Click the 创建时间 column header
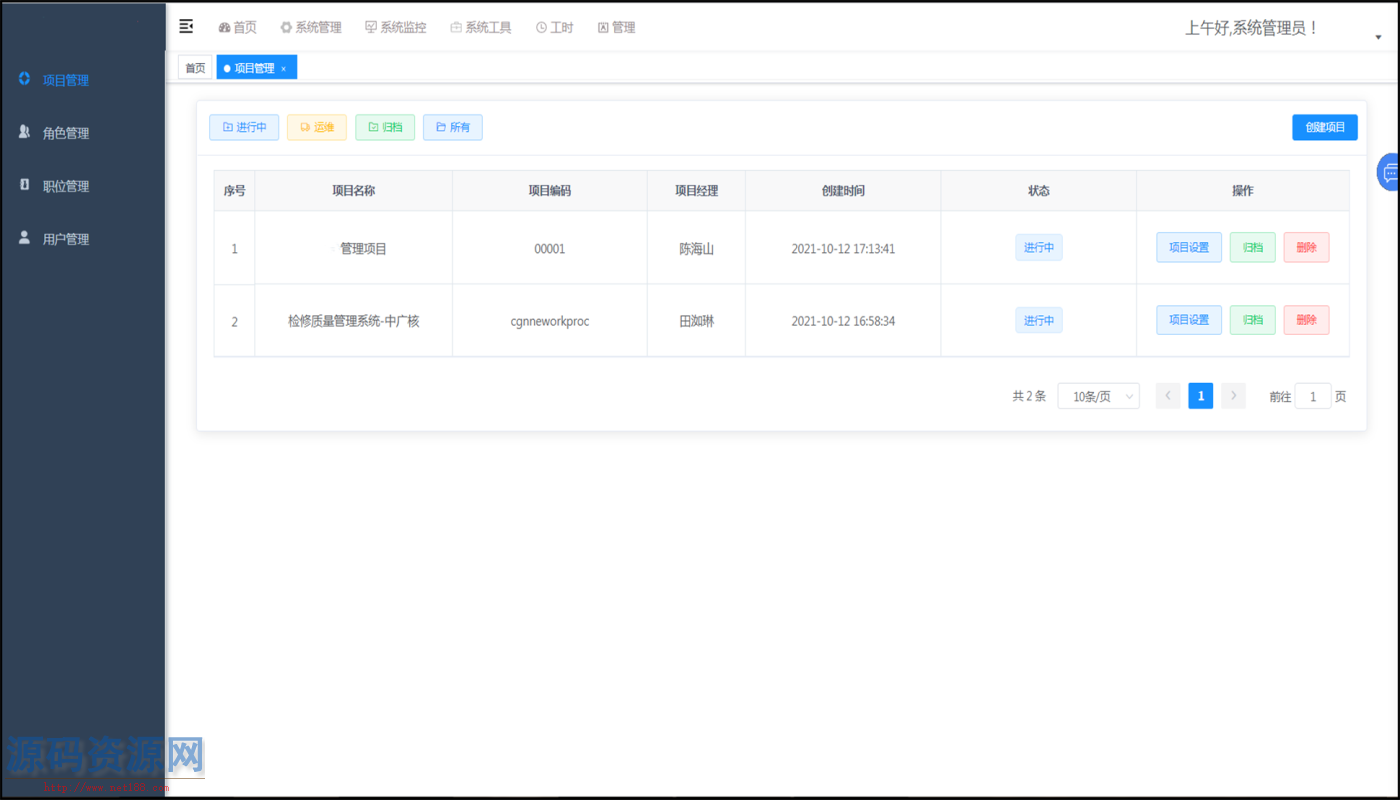Screen dimensions: 1400x800 (843, 191)
